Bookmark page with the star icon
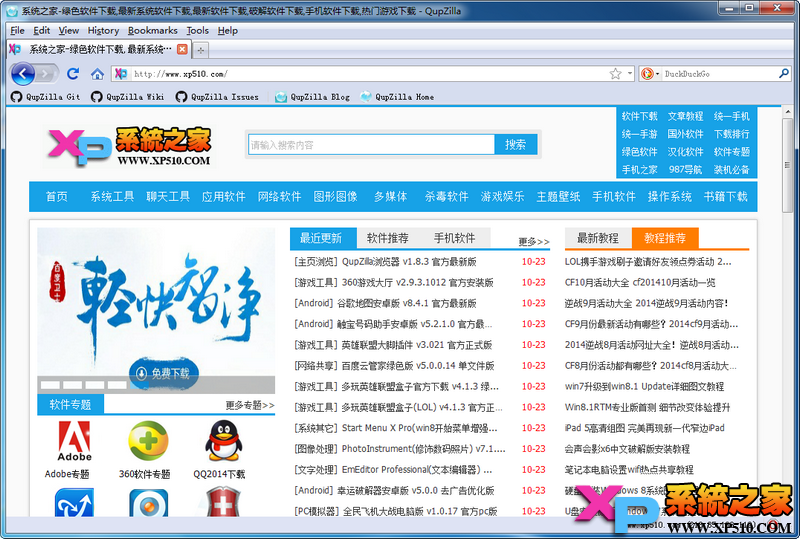800x539 pixels. [x=615, y=74]
